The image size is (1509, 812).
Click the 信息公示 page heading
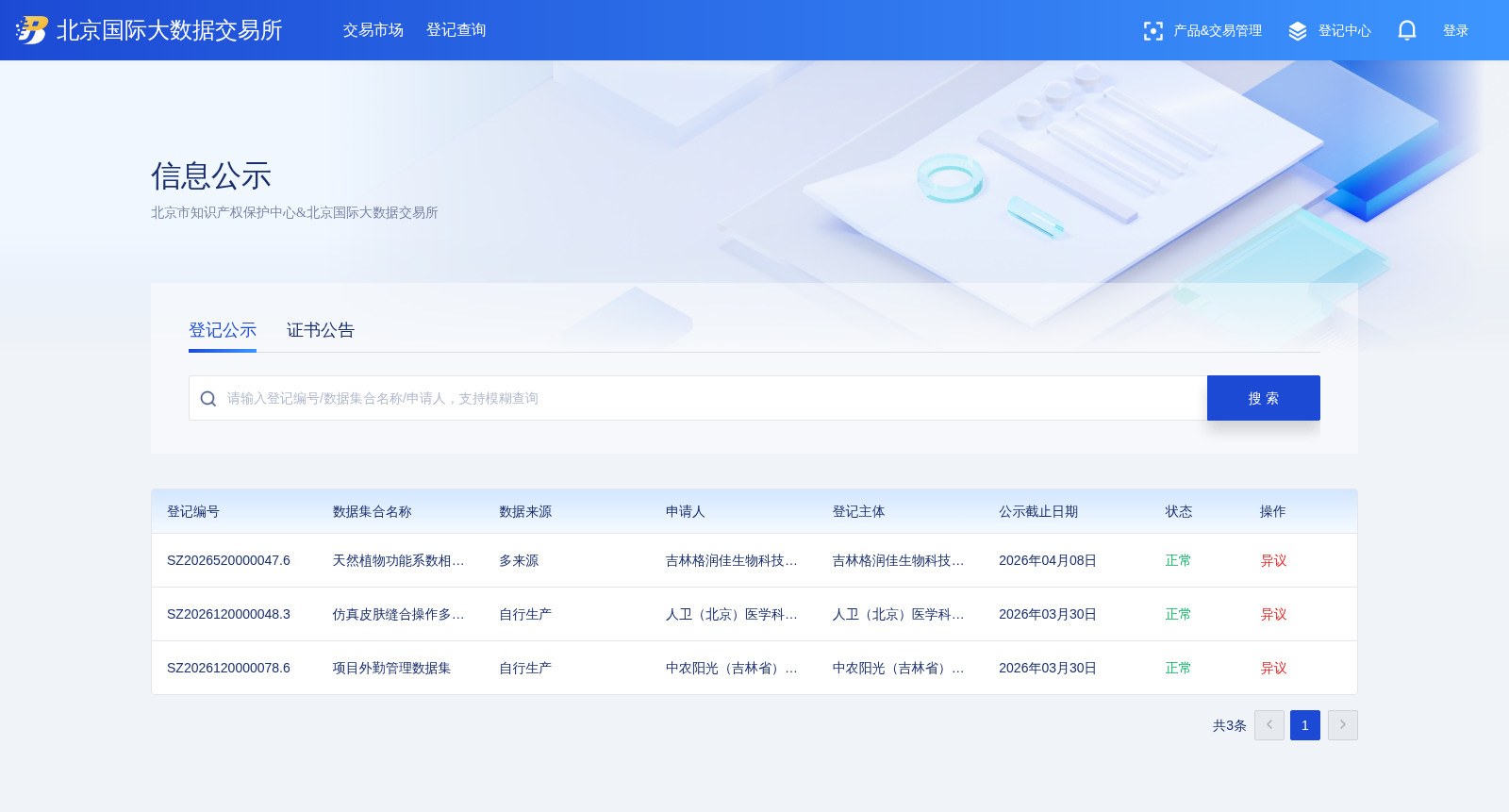tap(211, 176)
